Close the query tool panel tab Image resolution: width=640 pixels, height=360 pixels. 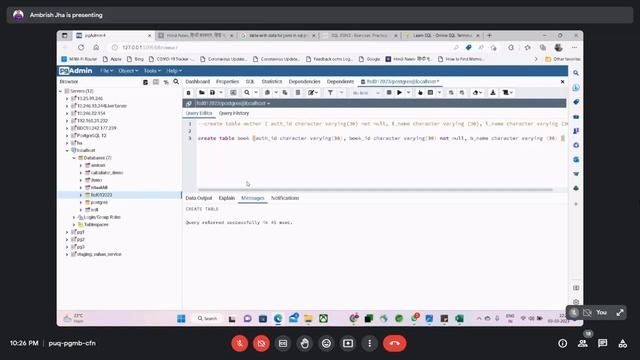(x=562, y=82)
